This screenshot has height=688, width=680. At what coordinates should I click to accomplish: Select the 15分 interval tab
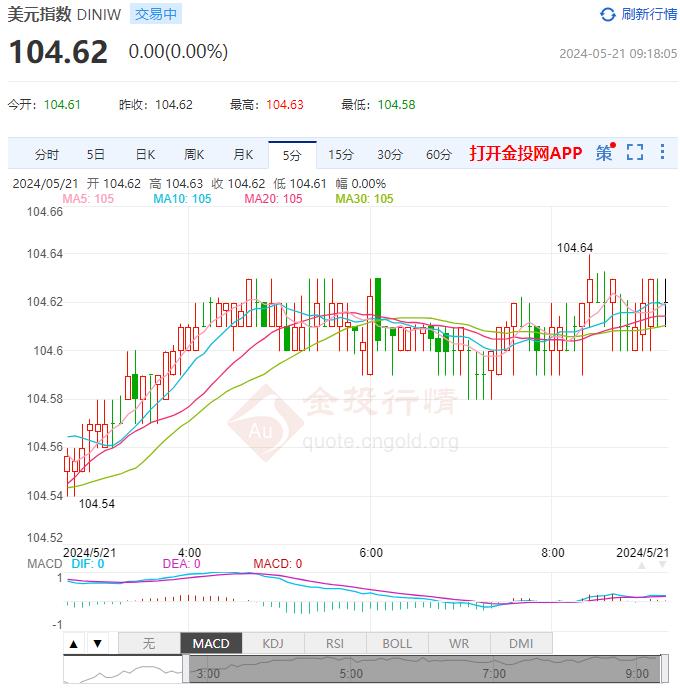point(341,154)
